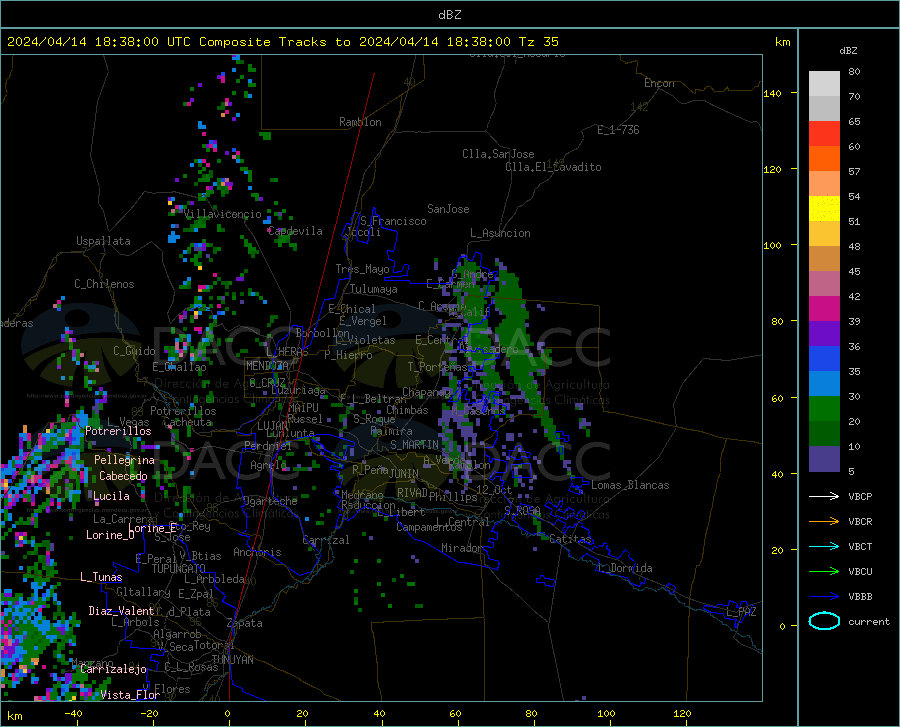Click the 0 km vertical axis tick
Screen dimensions: 900x727
[x=782, y=626]
